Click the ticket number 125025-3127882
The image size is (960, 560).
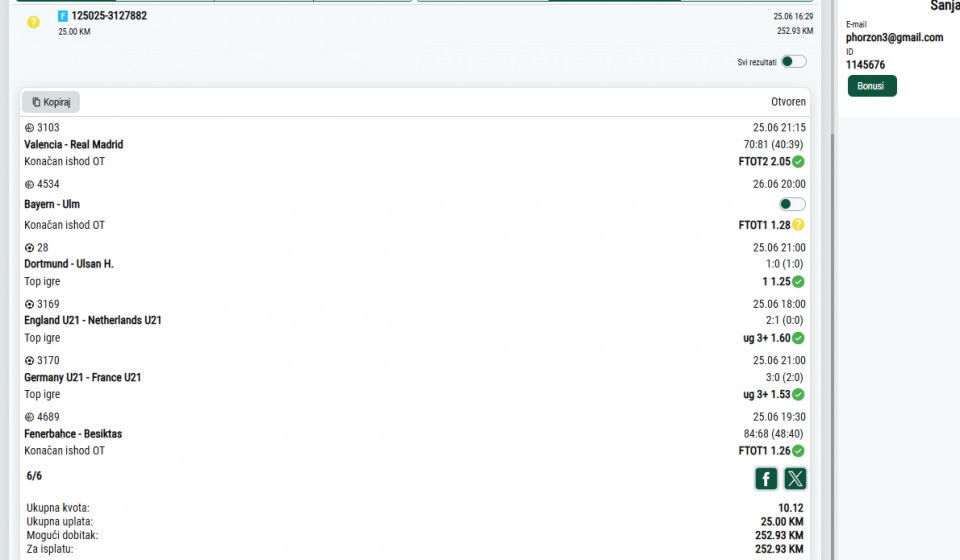click(109, 16)
